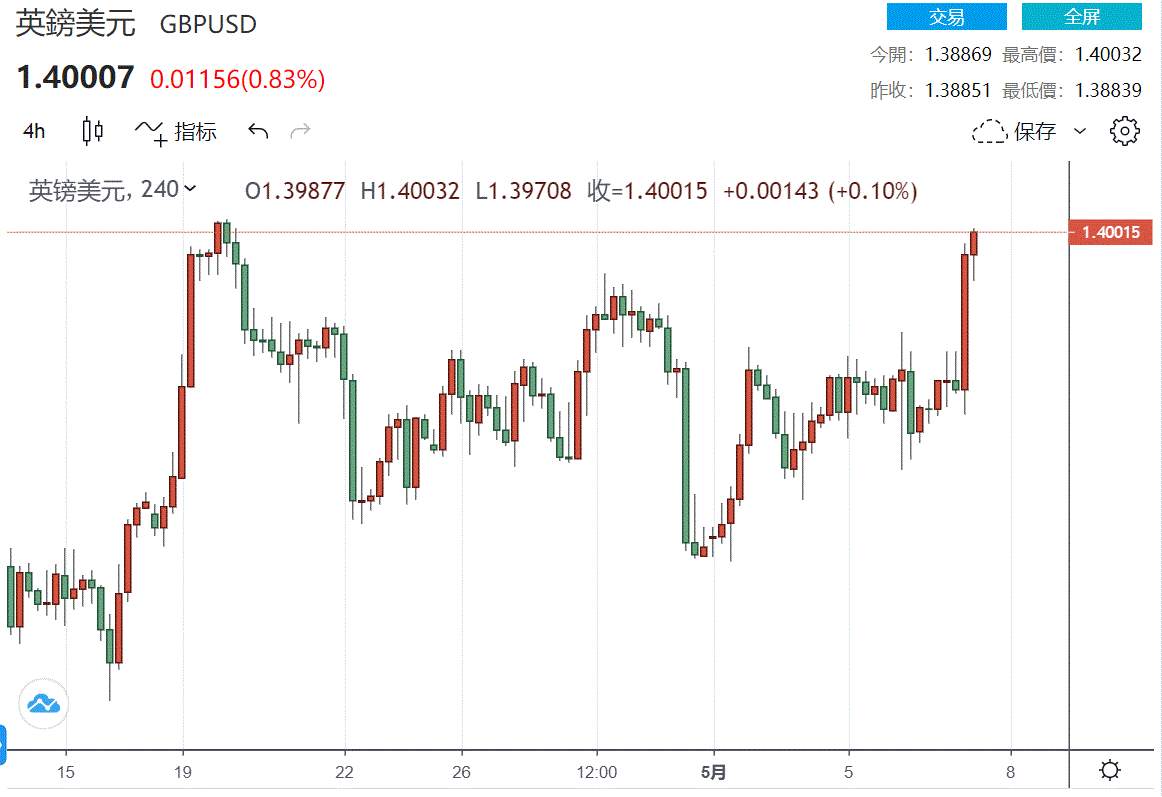Open the 4h timeframe selector
Screen dimensions: 1162x797
pos(34,131)
